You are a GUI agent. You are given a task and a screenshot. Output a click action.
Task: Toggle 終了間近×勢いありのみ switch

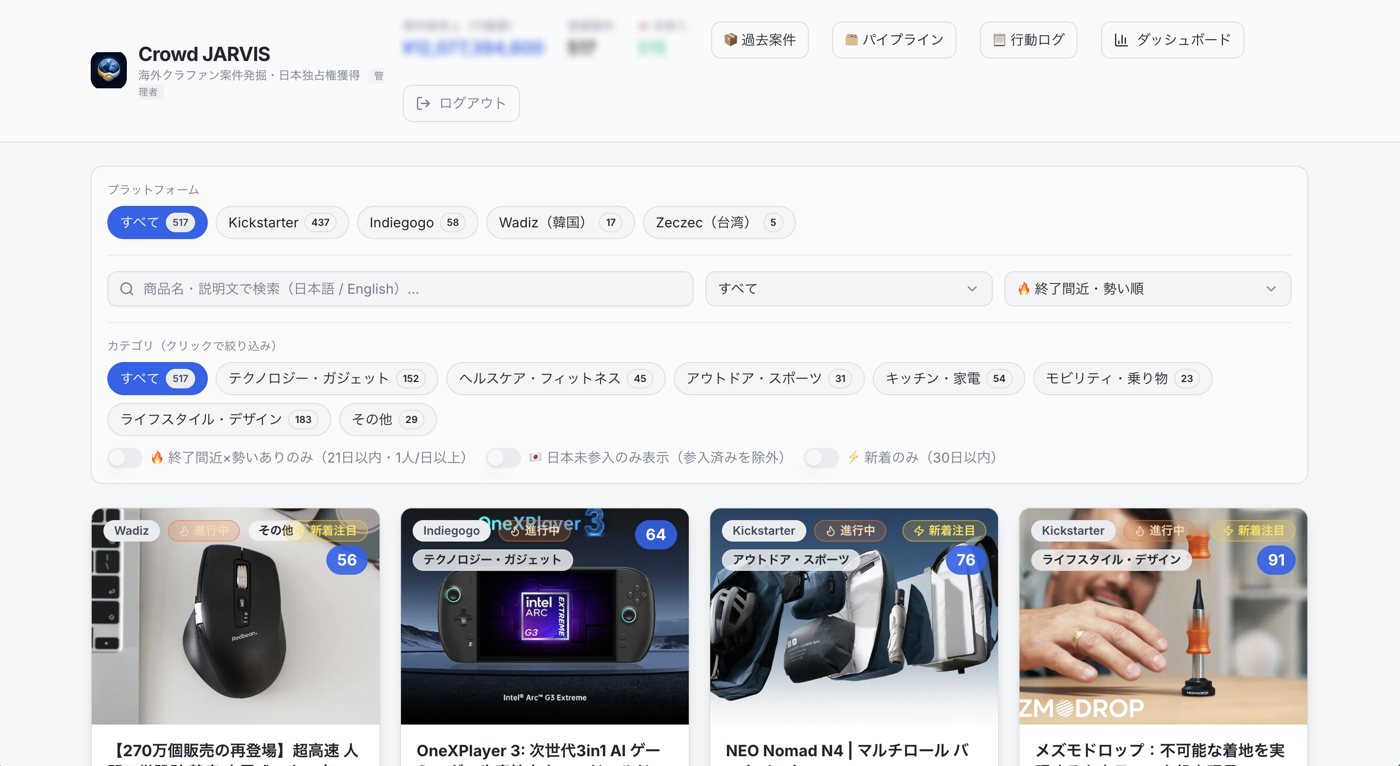(125, 457)
